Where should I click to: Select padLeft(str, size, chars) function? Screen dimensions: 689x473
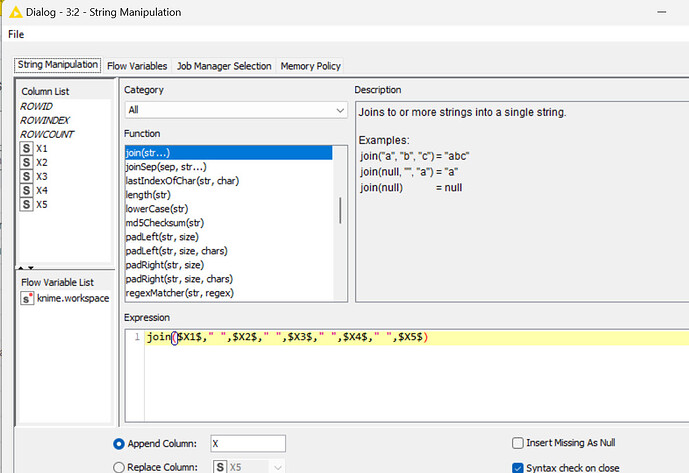click(x=228, y=251)
